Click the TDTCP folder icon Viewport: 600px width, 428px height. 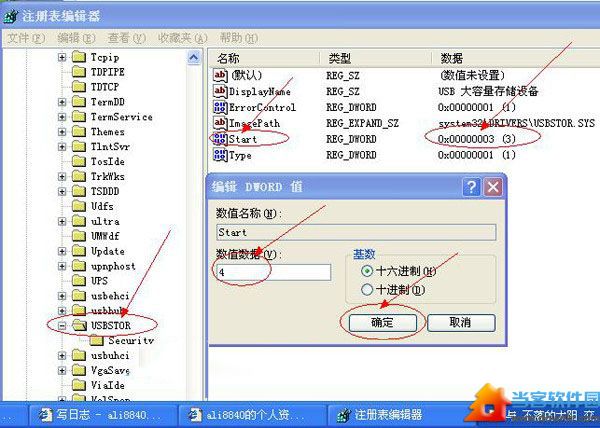click(79, 87)
